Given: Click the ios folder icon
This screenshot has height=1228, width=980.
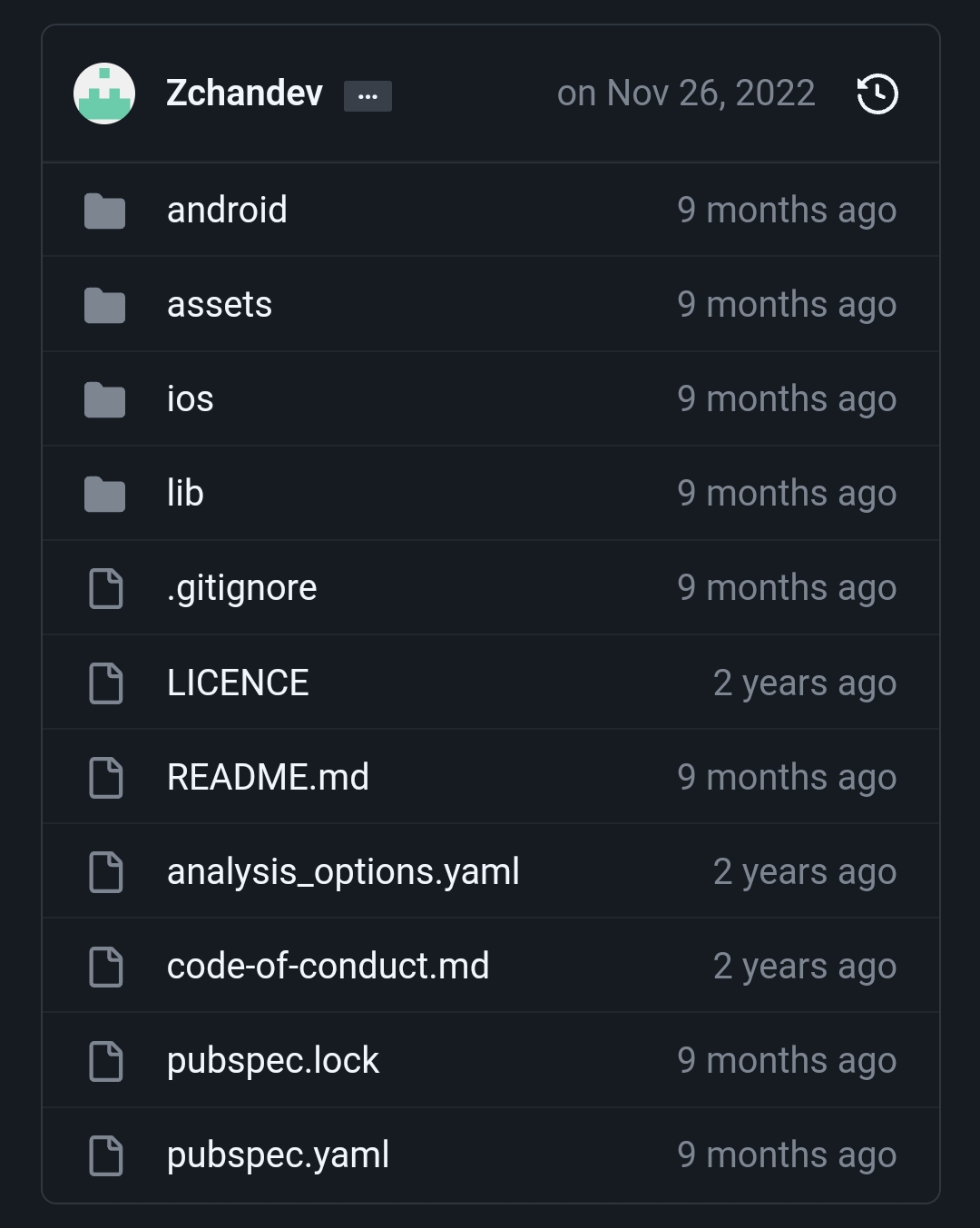Looking at the screenshot, I should [x=104, y=400].
